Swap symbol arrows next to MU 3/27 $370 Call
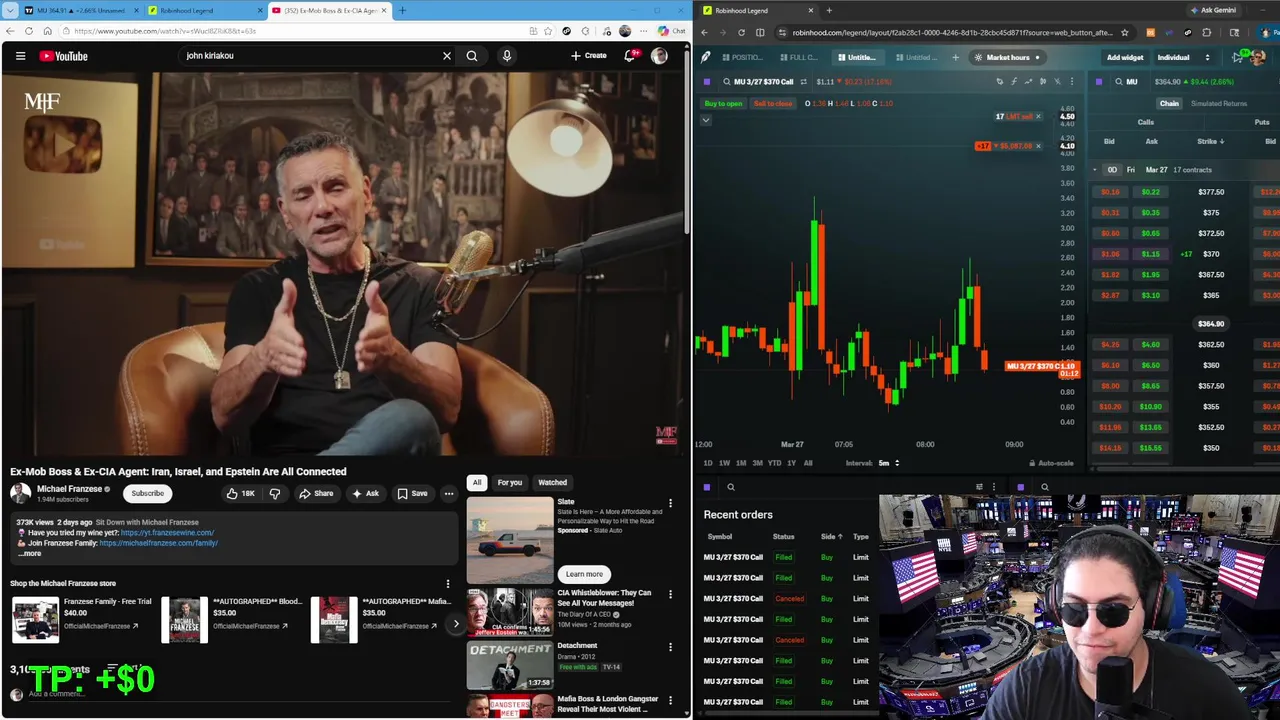The image size is (1280, 720). (803, 81)
